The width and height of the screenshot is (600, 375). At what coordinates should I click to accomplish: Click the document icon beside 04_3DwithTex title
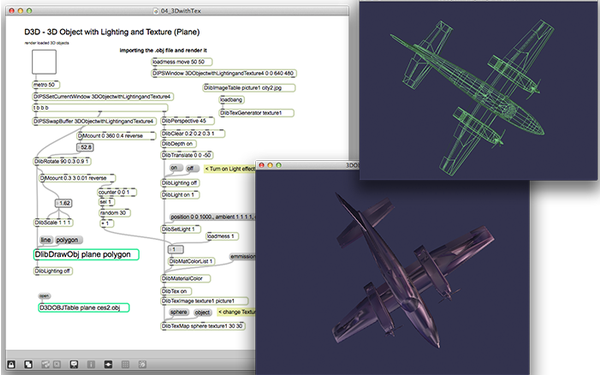tap(156, 11)
